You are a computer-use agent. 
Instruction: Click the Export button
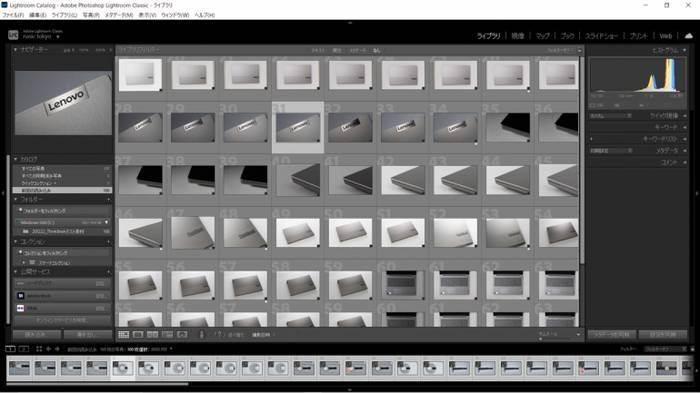(88, 334)
